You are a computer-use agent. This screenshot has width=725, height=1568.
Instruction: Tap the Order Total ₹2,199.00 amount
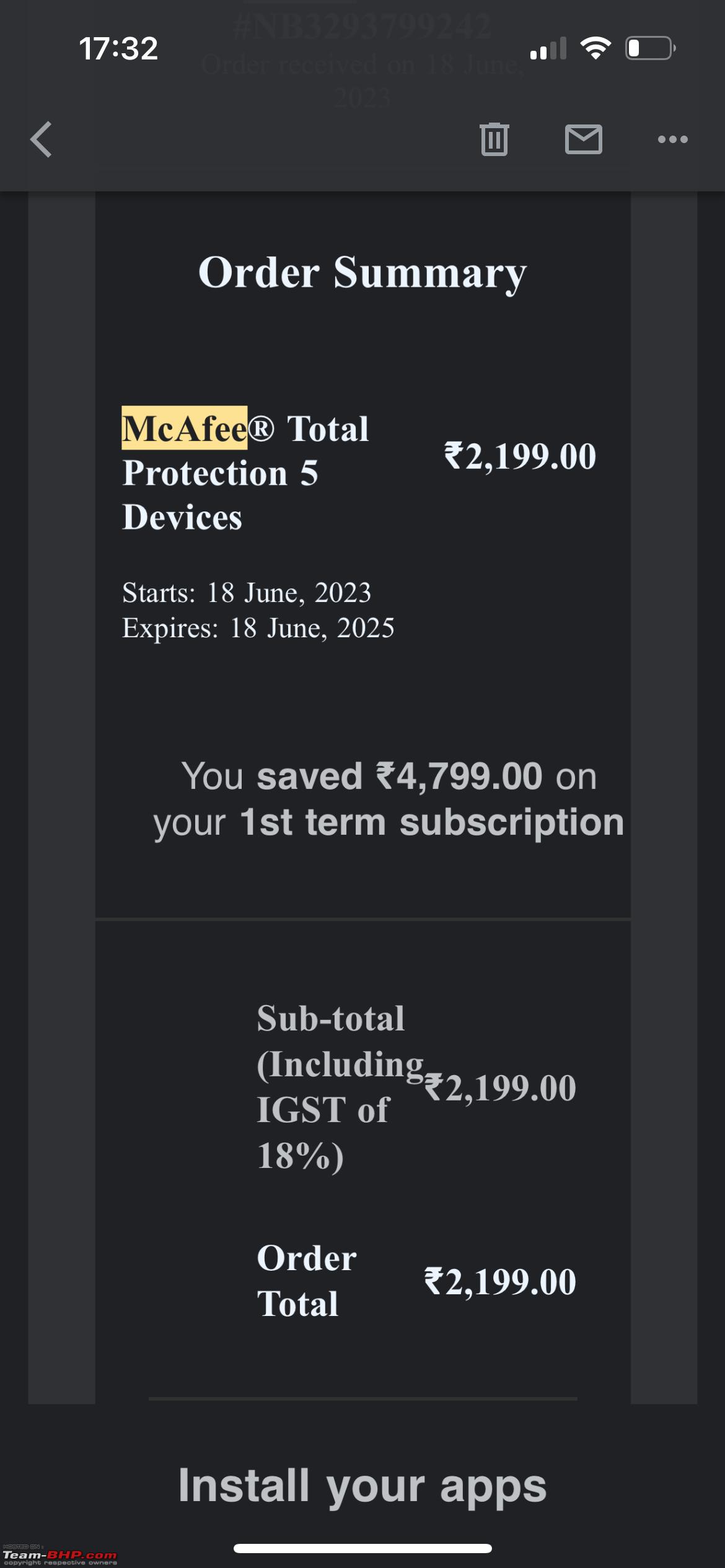tap(500, 1281)
